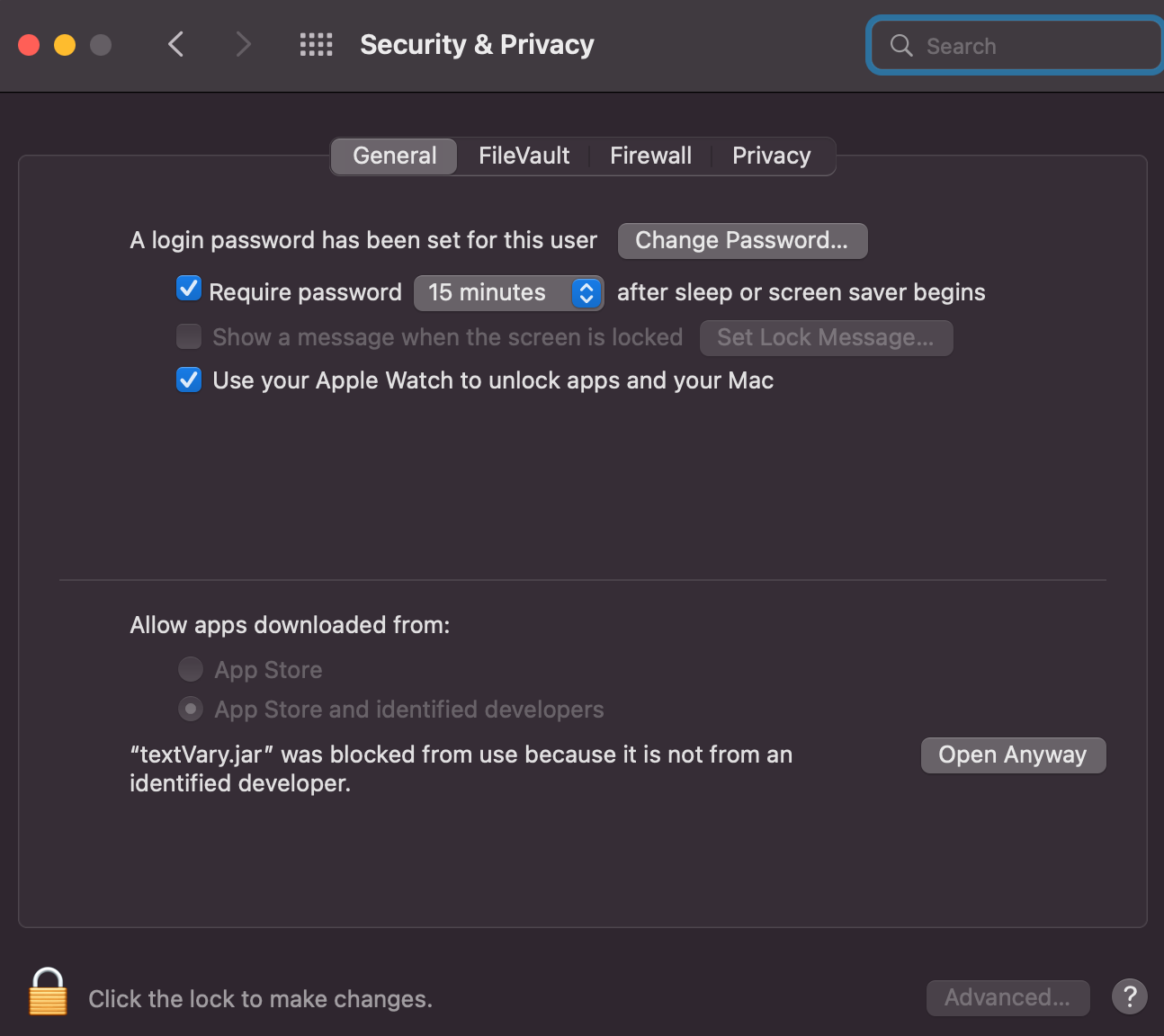Open the 15 minutes delay dropdown
Viewport: 1164px width, 1036px height.
coord(508,292)
